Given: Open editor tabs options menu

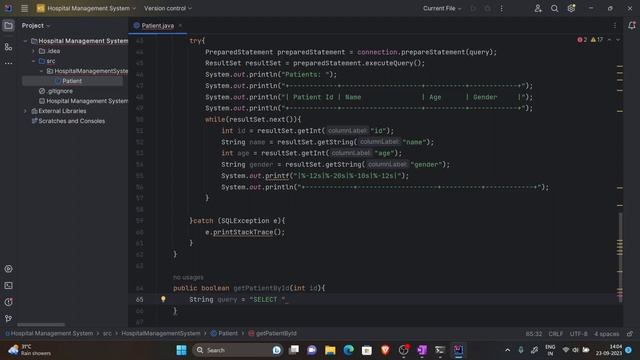Looking at the screenshot, I should [615, 25].
